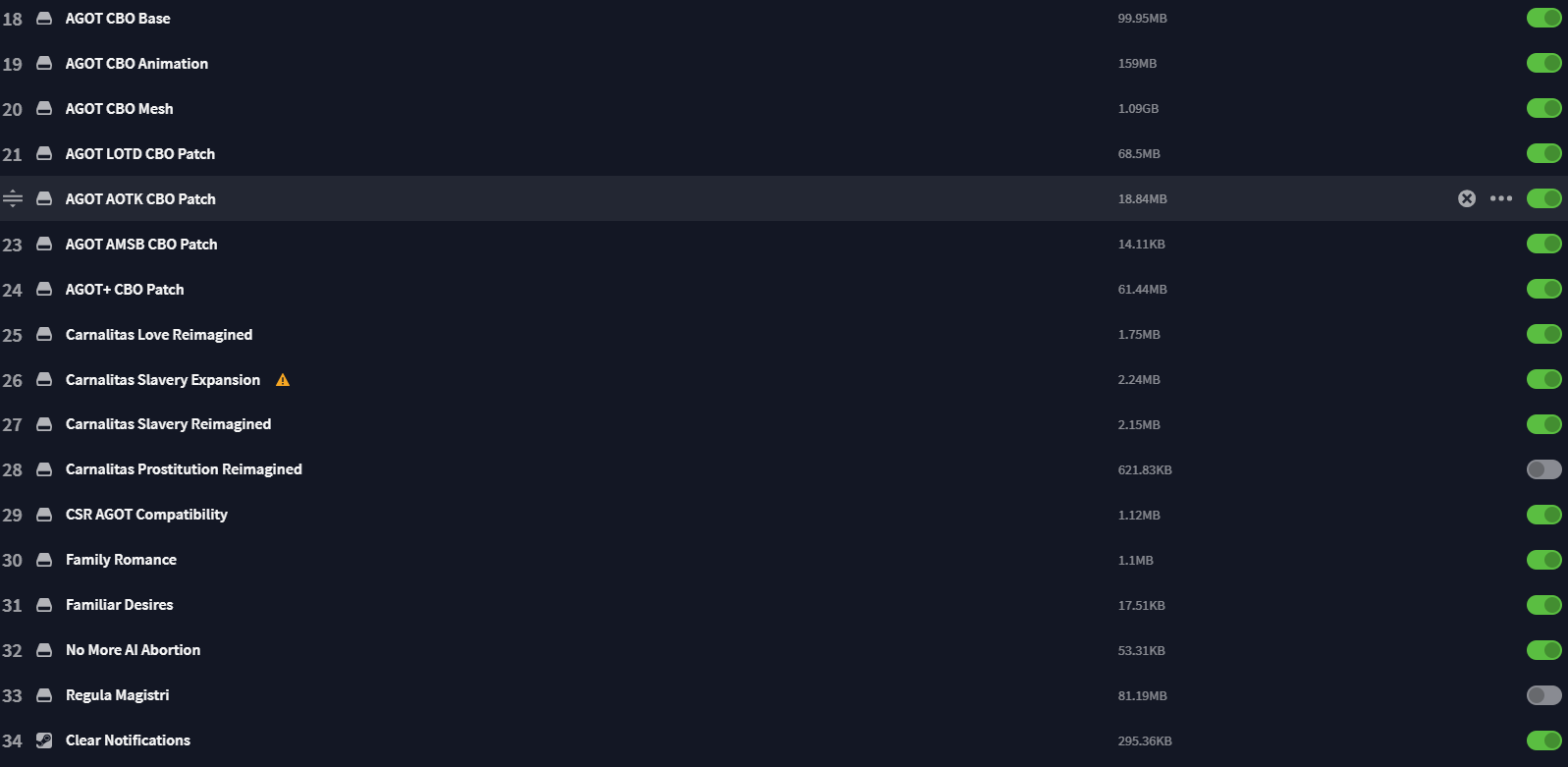Select the Carnalitas Love Reimagined mod name
Image resolution: width=1568 pixels, height=767 pixels.
coord(159,335)
